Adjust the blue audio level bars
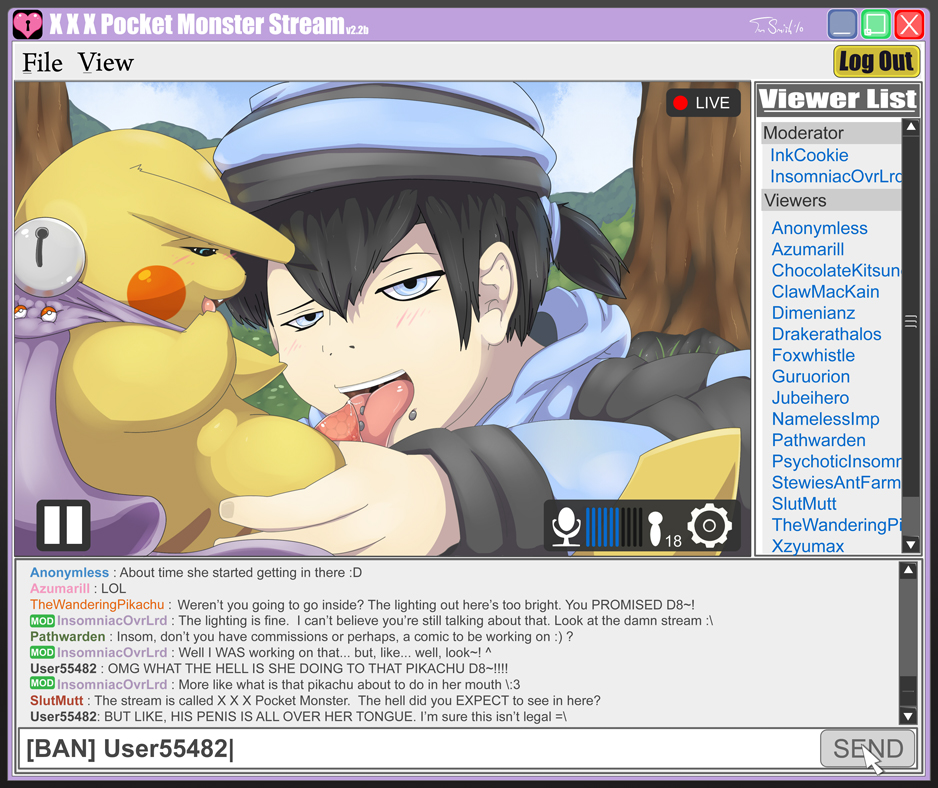938x788 pixels. coord(614,527)
